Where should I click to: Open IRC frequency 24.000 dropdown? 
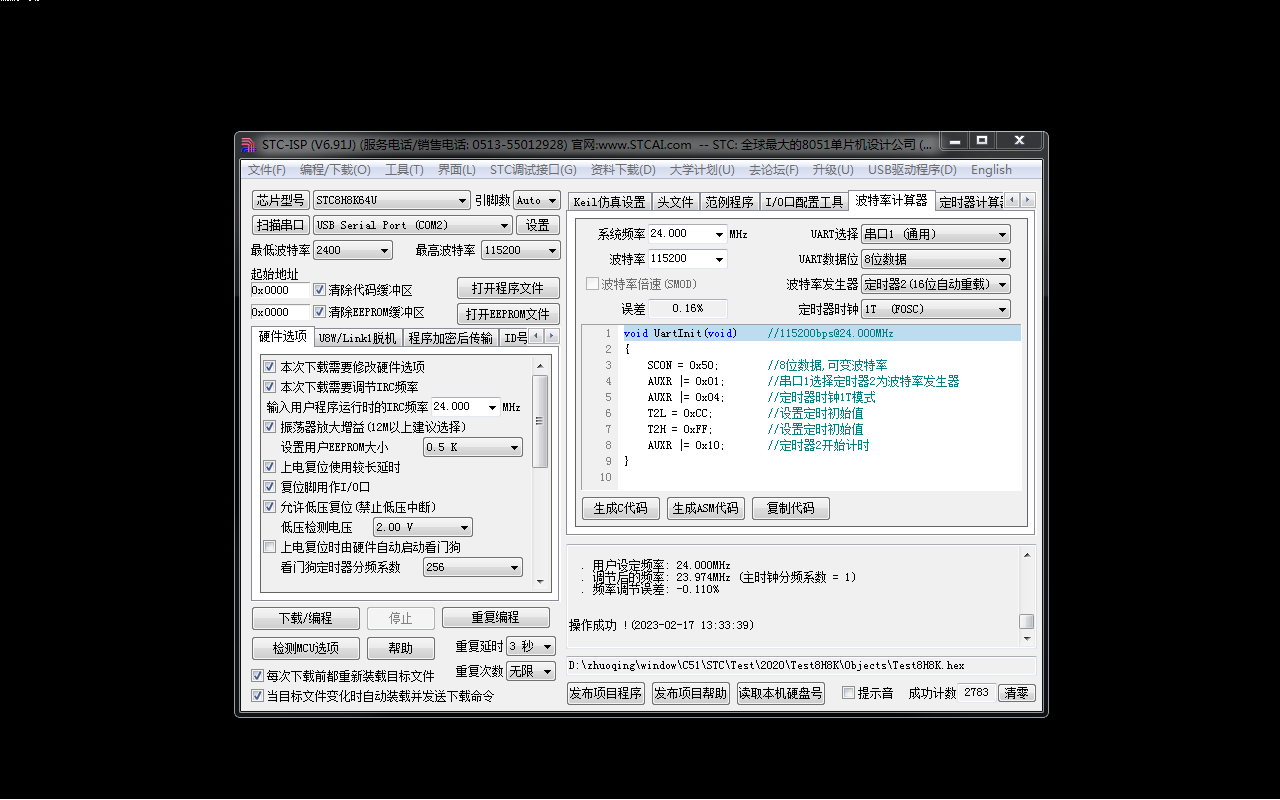[x=492, y=407]
